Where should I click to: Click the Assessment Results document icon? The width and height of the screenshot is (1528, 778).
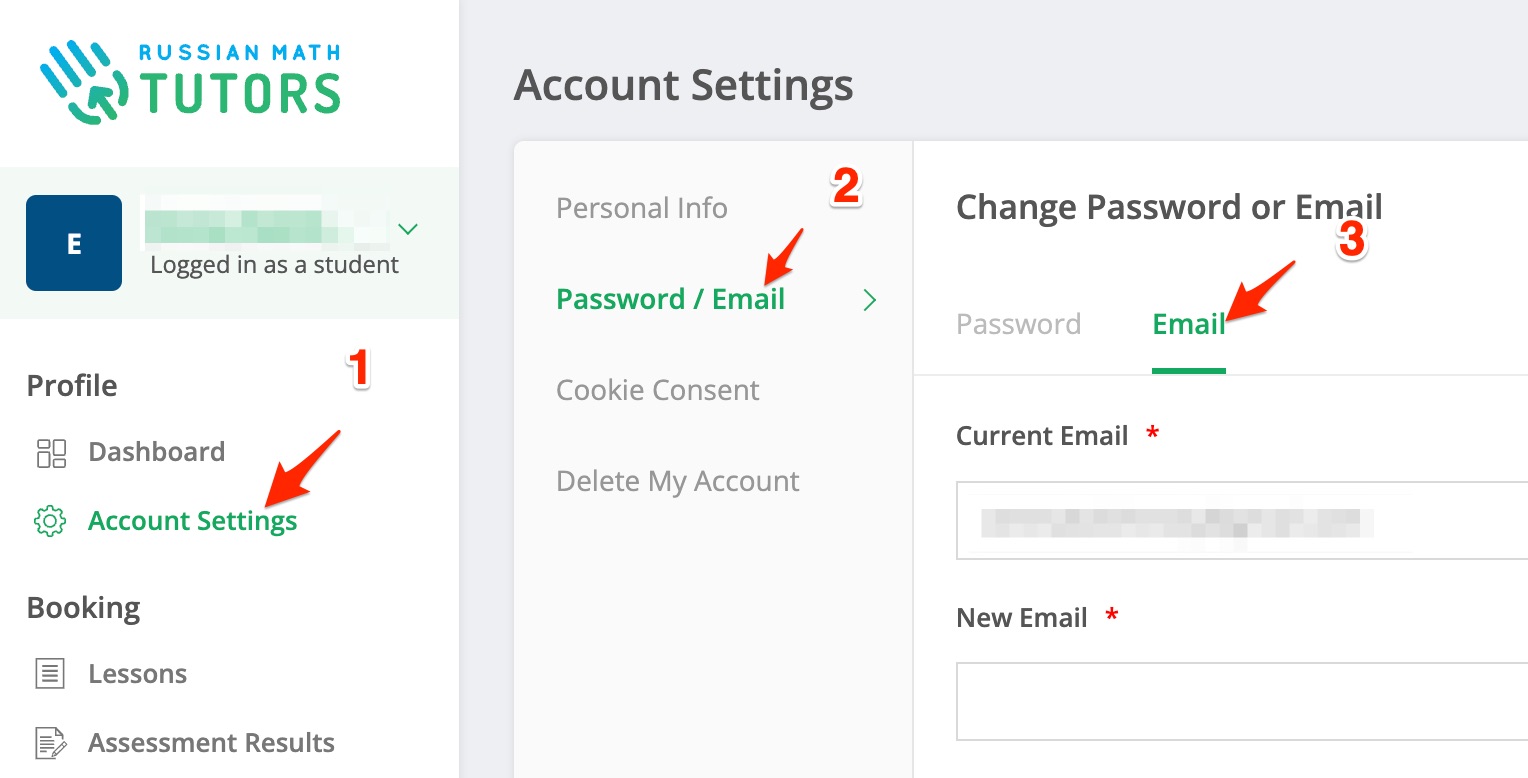pos(51,743)
